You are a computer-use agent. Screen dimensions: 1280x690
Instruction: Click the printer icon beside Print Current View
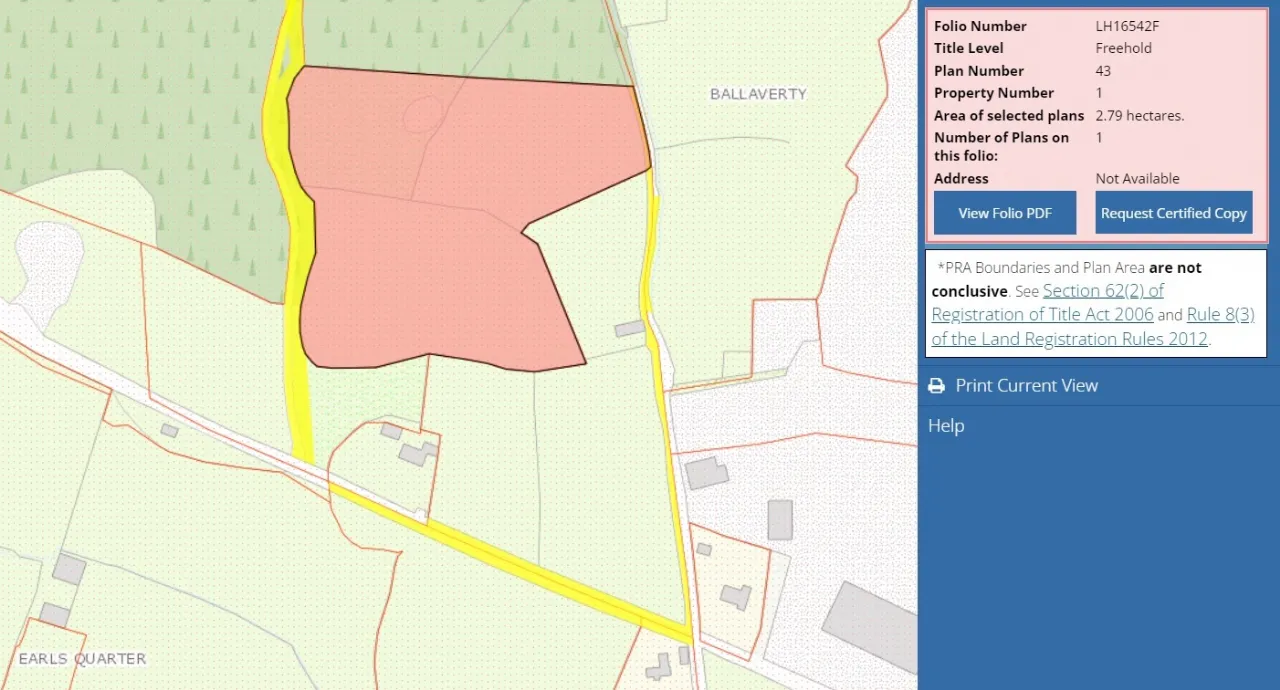point(936,385)
